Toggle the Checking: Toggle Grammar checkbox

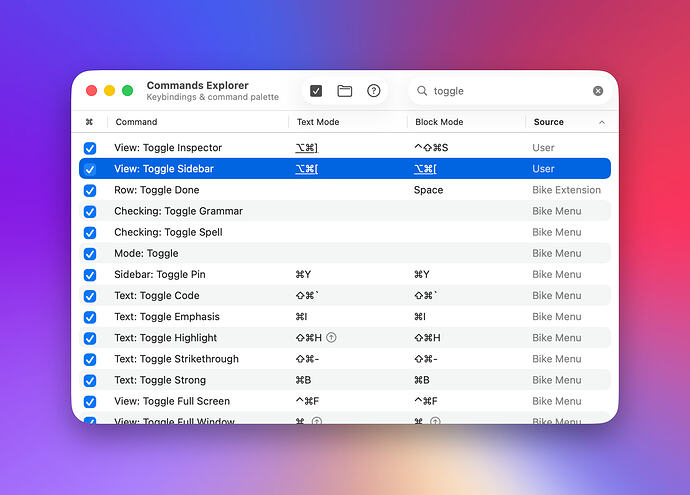point(90,212)
